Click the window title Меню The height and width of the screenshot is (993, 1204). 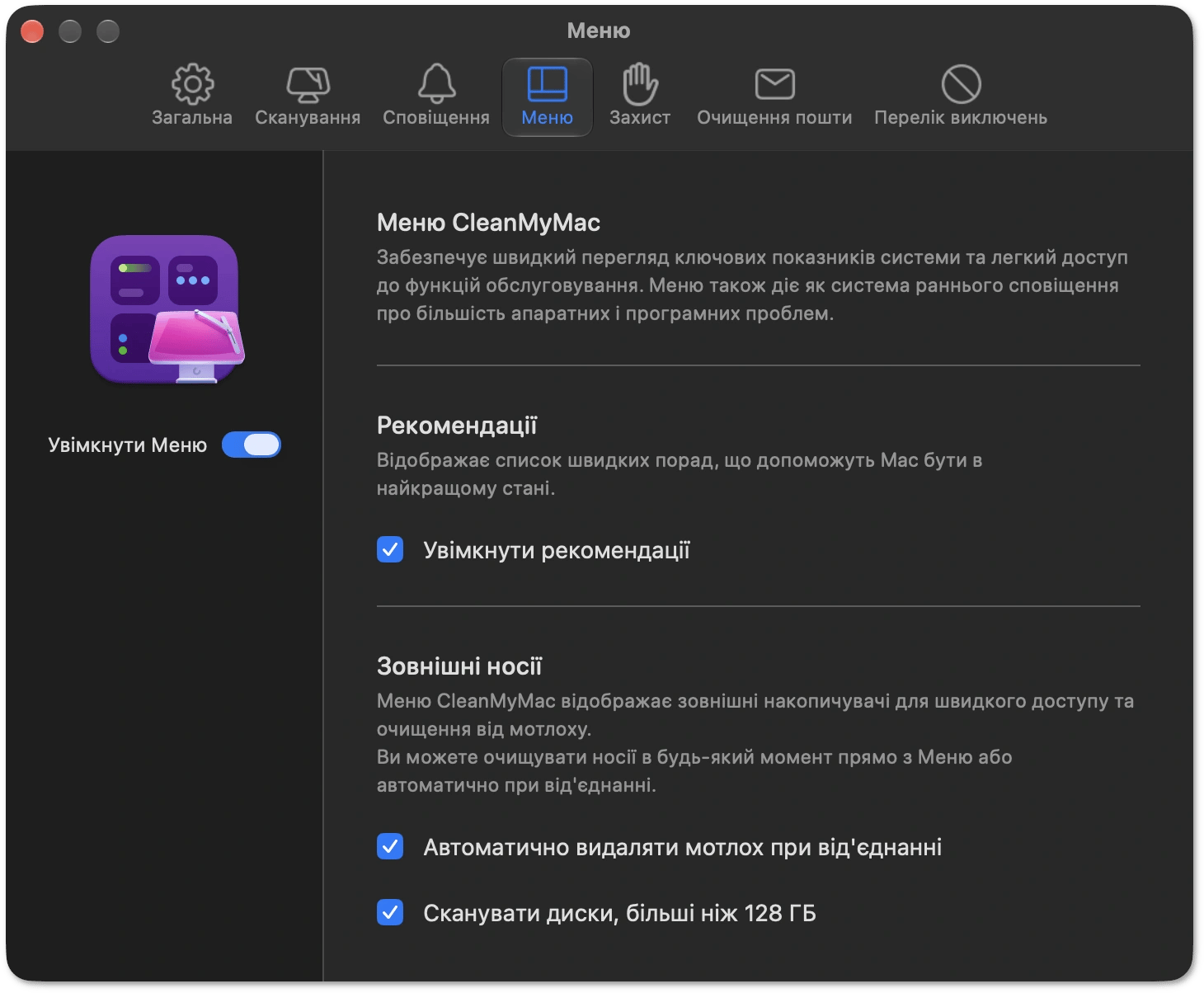click(x=599, y=31)
